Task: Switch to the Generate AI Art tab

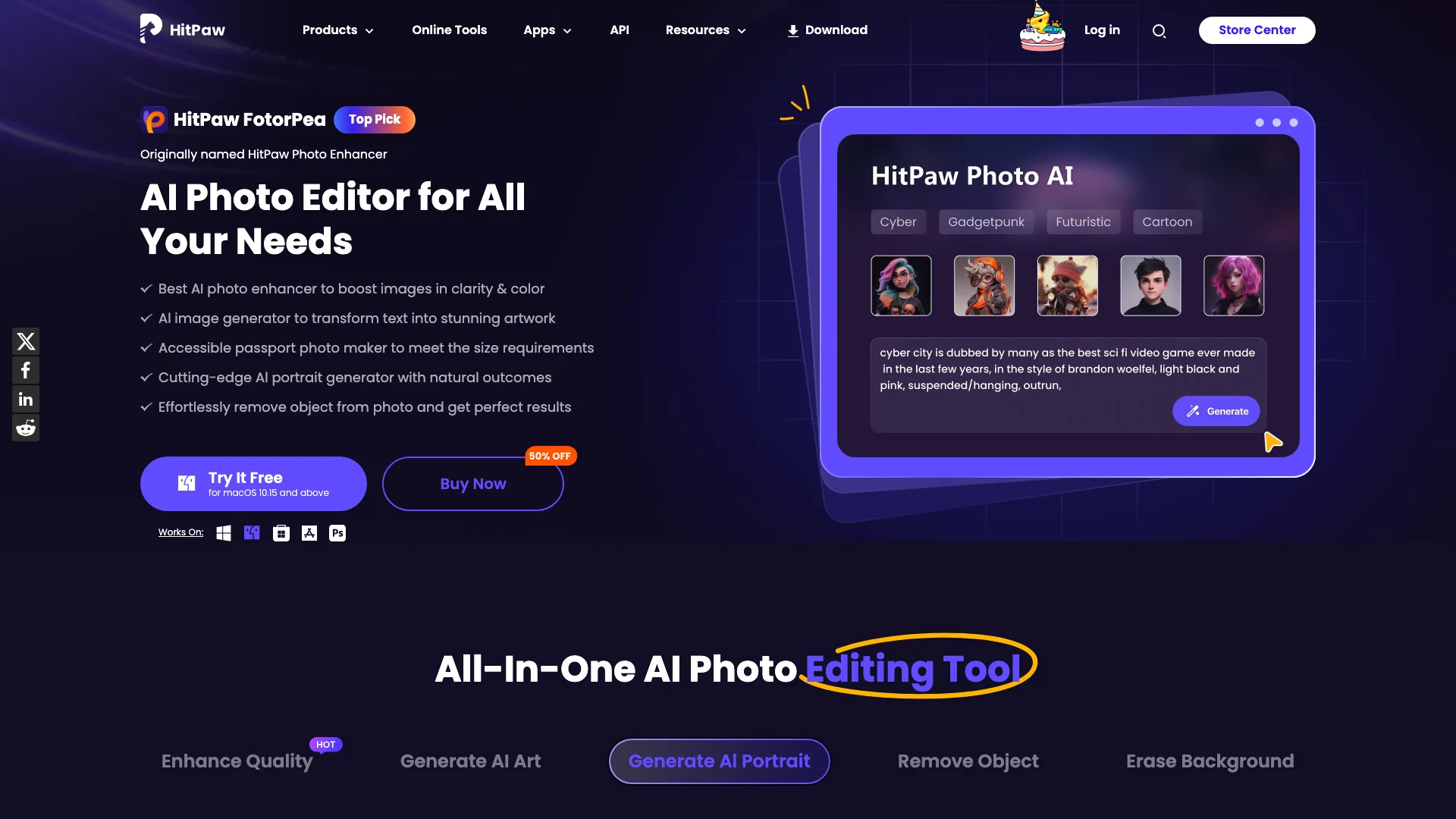Action: coord(470,761)
